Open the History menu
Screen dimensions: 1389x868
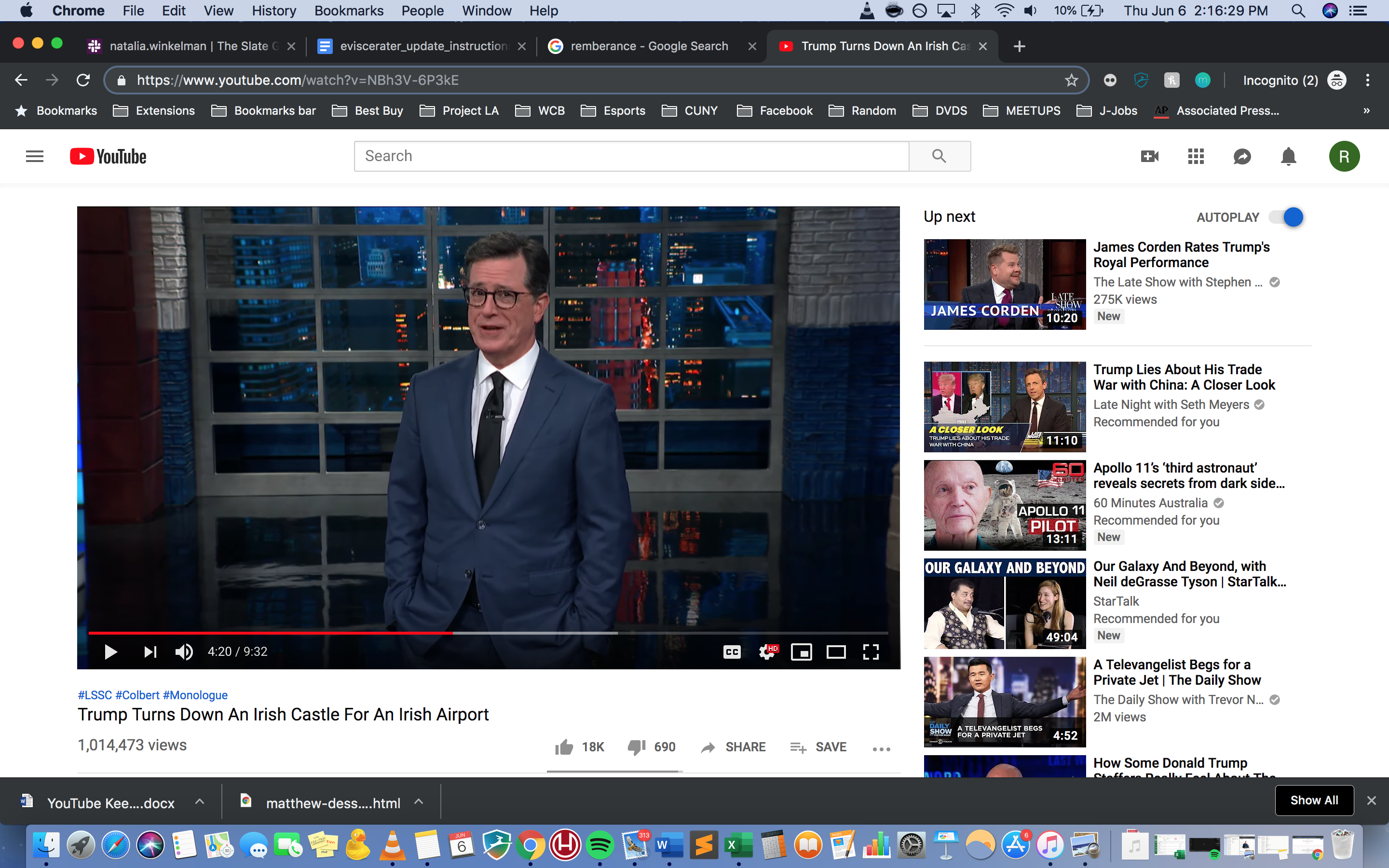point(274,10)
